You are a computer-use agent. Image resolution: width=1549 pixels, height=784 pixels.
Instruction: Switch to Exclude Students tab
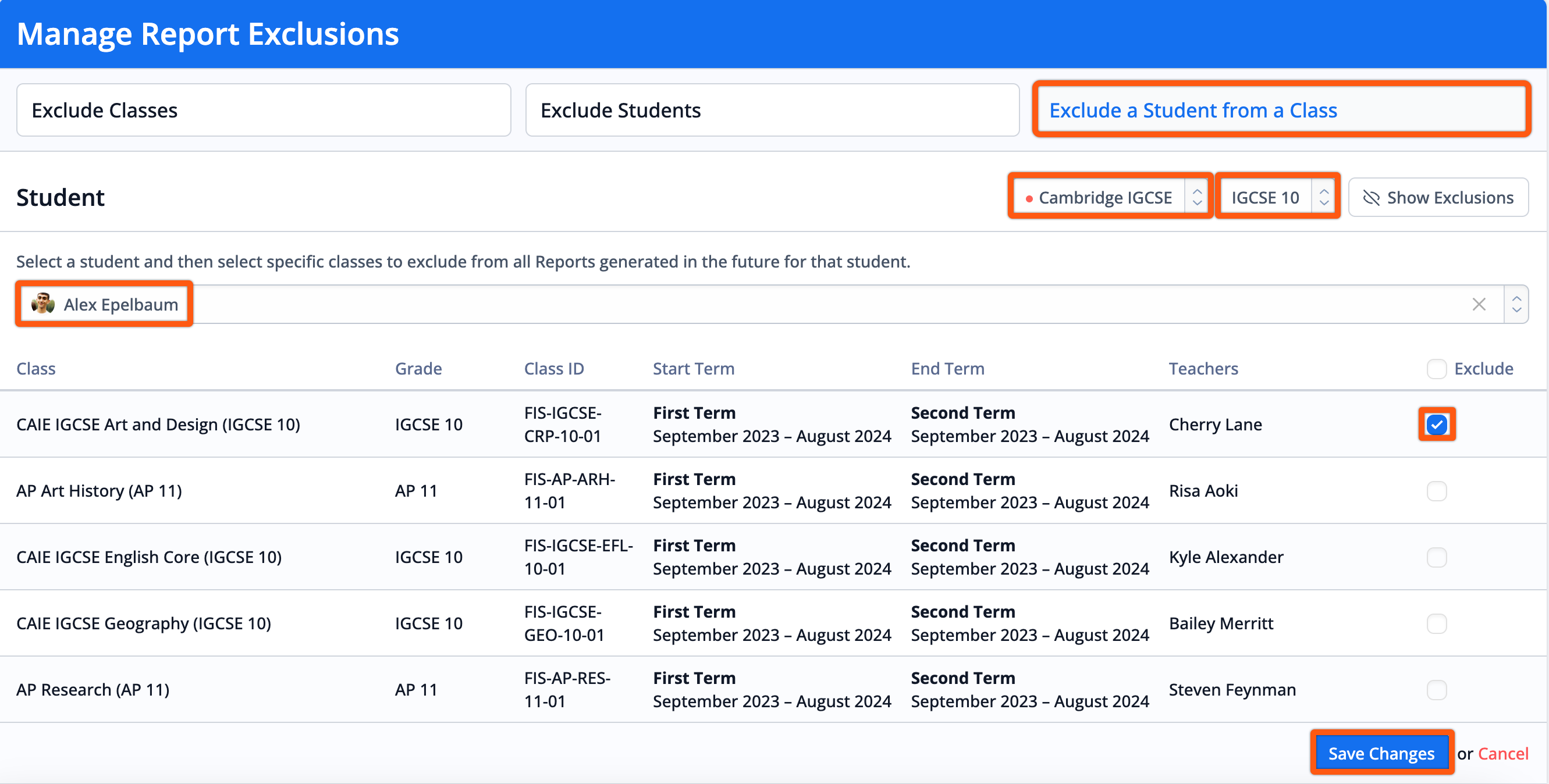tap(772, 110)
